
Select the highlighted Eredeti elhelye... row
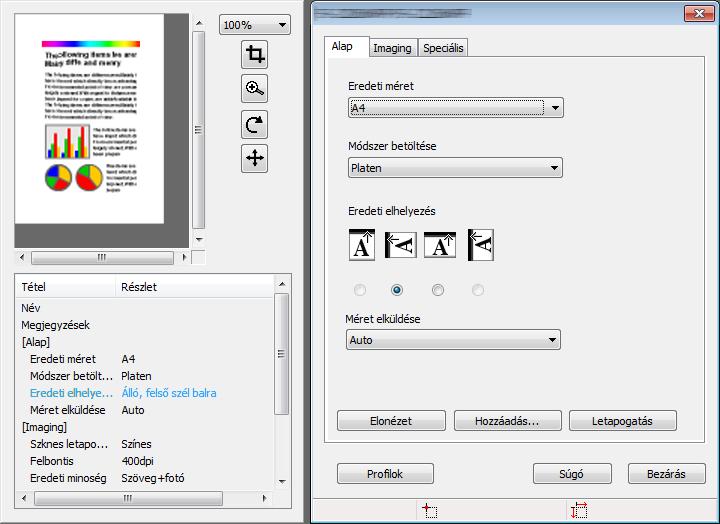145,393
